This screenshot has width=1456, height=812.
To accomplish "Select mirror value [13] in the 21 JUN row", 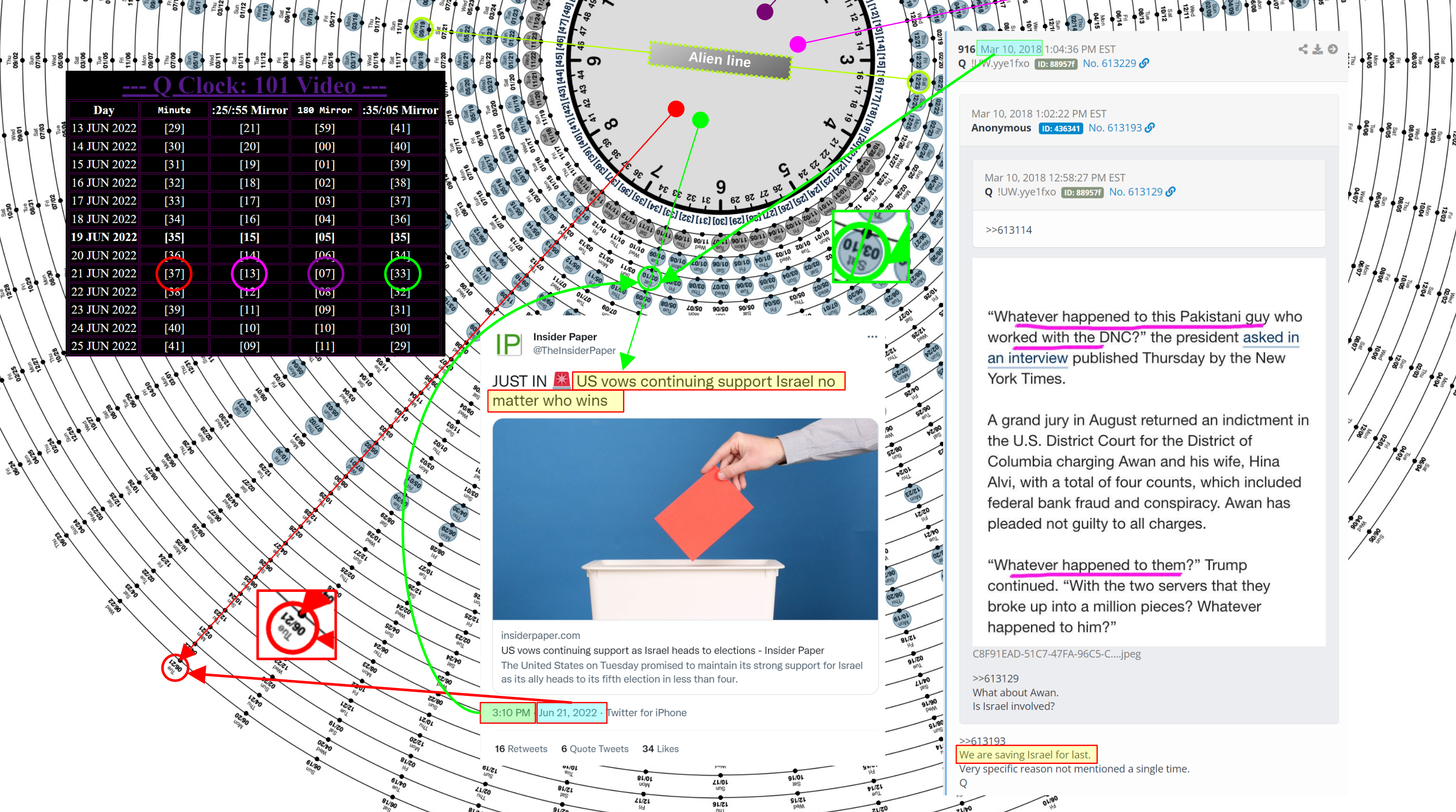I will coord(249,273).
